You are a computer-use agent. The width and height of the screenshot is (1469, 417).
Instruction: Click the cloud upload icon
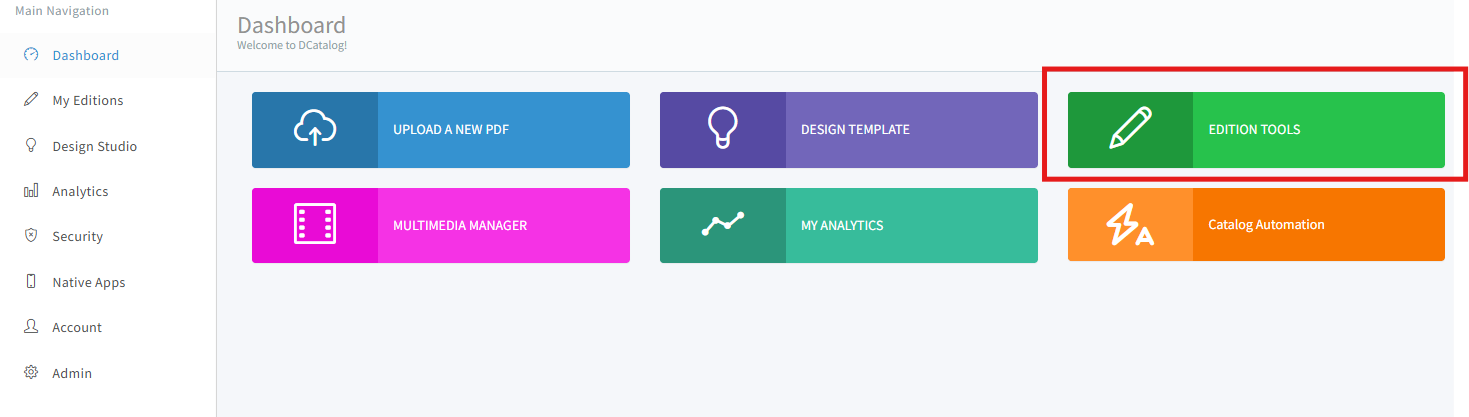click(315, 130)
